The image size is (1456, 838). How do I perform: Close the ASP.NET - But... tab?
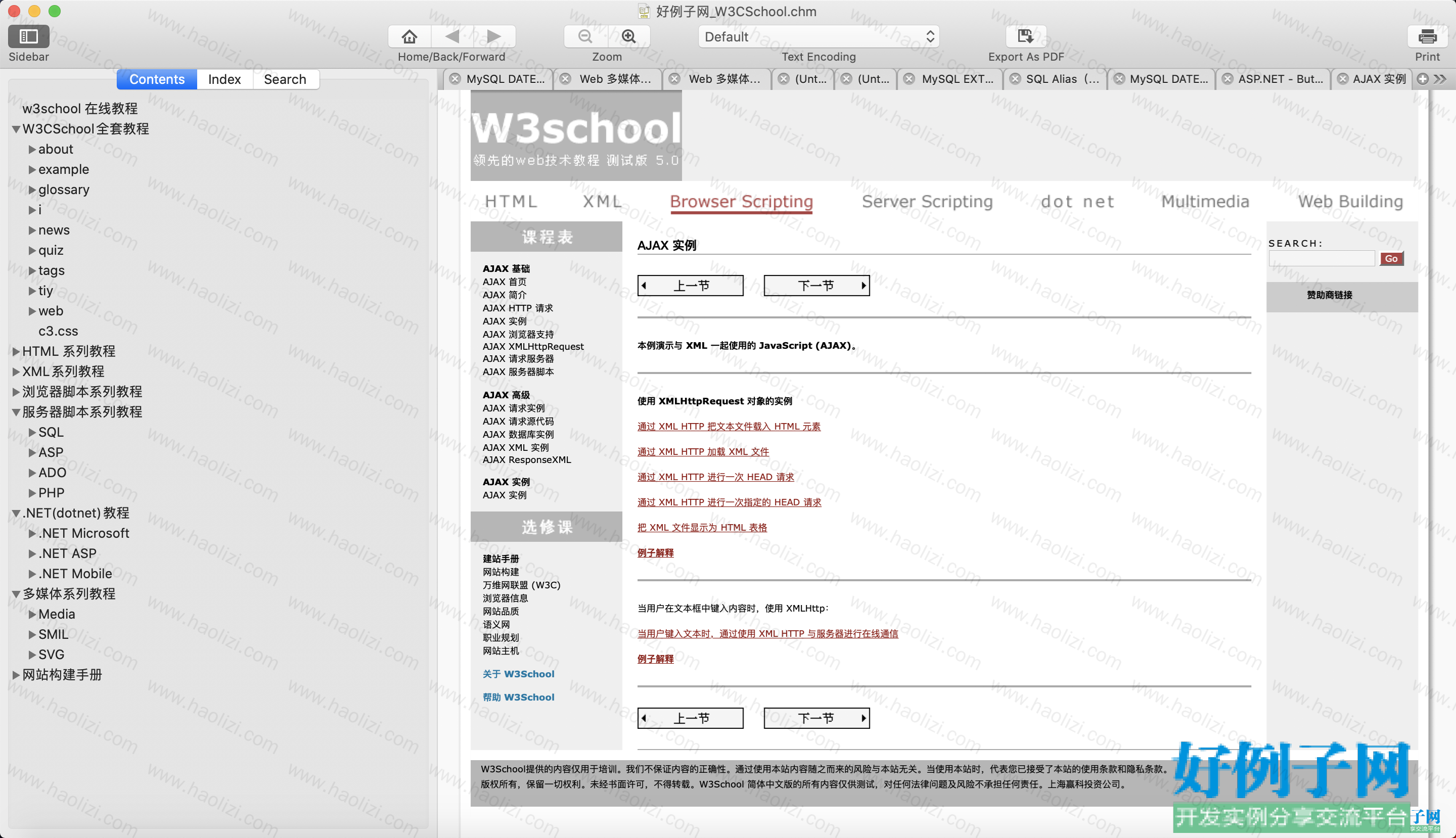(1227, 79)
